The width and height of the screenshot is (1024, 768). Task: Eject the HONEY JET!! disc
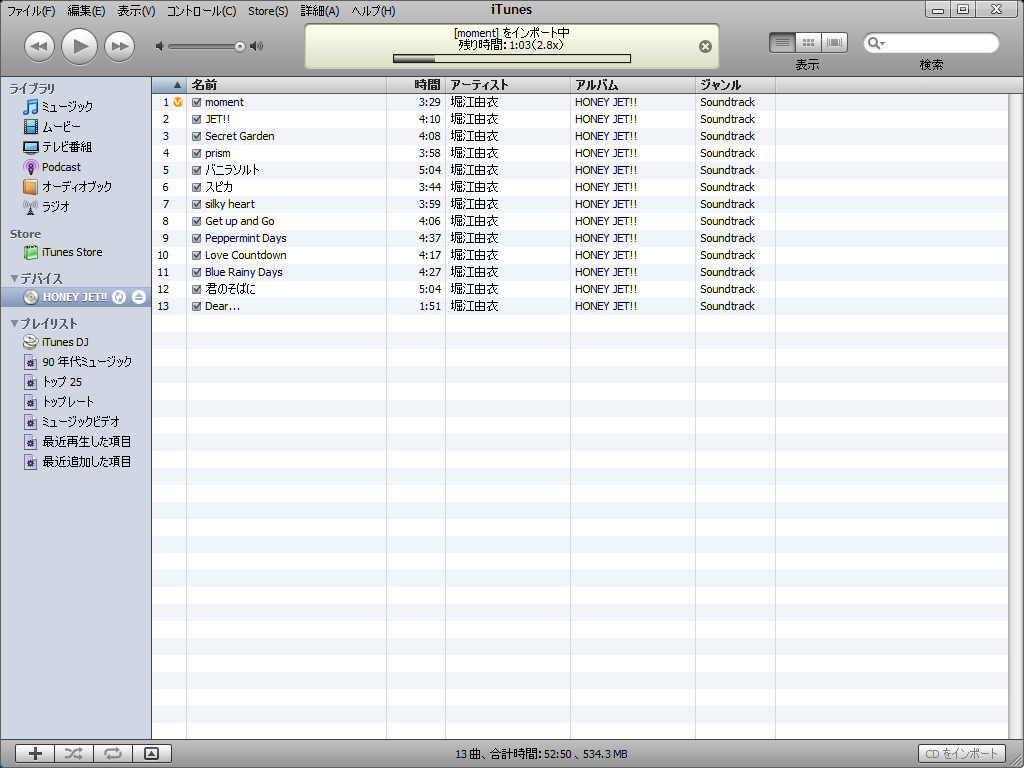tap(138, 297)
